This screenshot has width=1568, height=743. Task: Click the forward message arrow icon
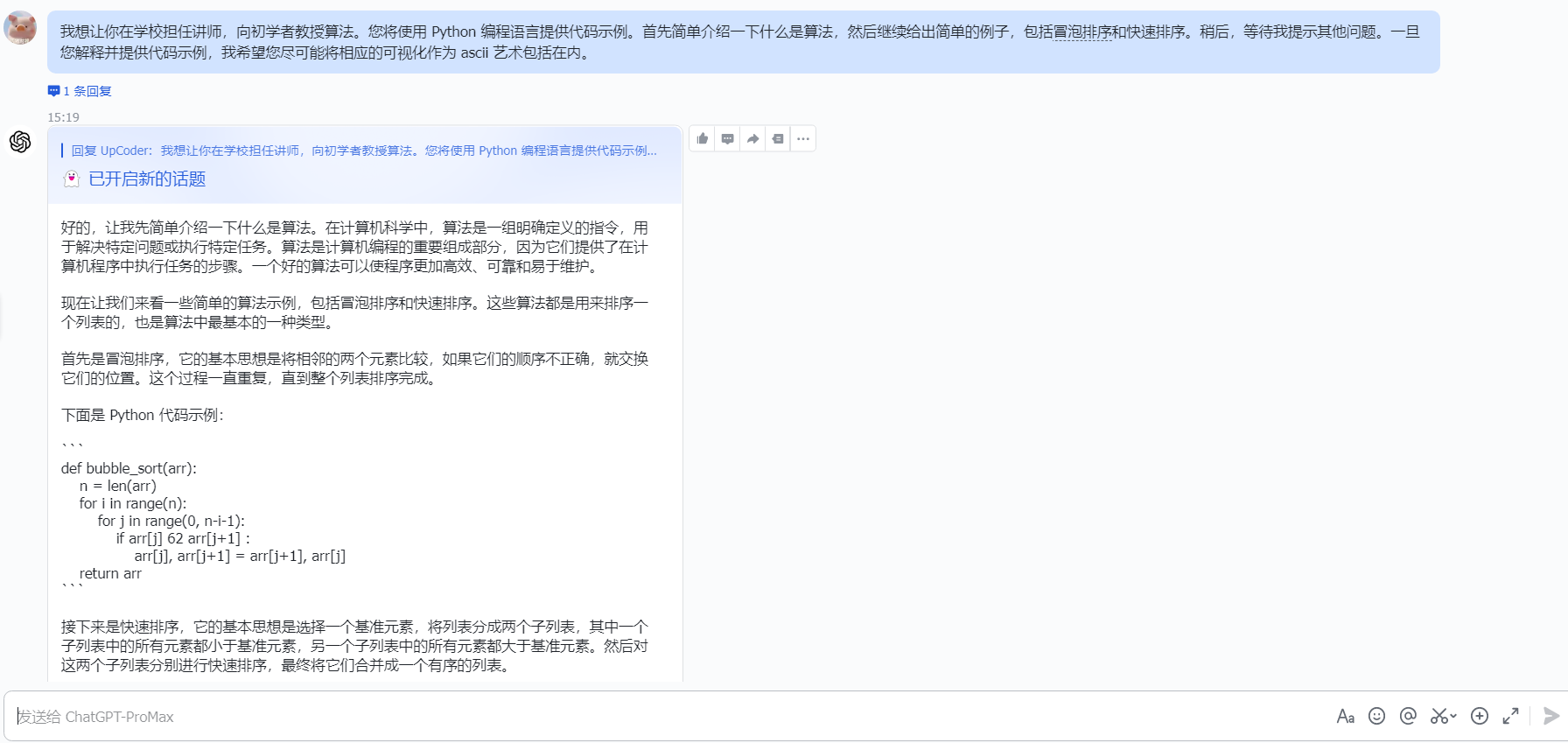(x=752, y=138)
